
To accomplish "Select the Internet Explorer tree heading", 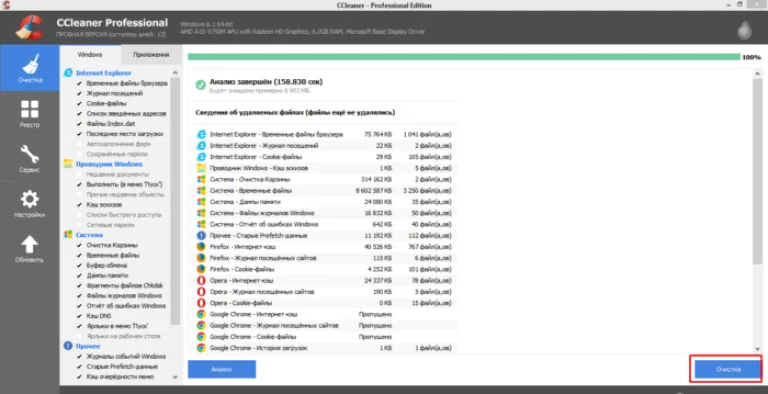I will pyautogui.click(x=103, y=73).
